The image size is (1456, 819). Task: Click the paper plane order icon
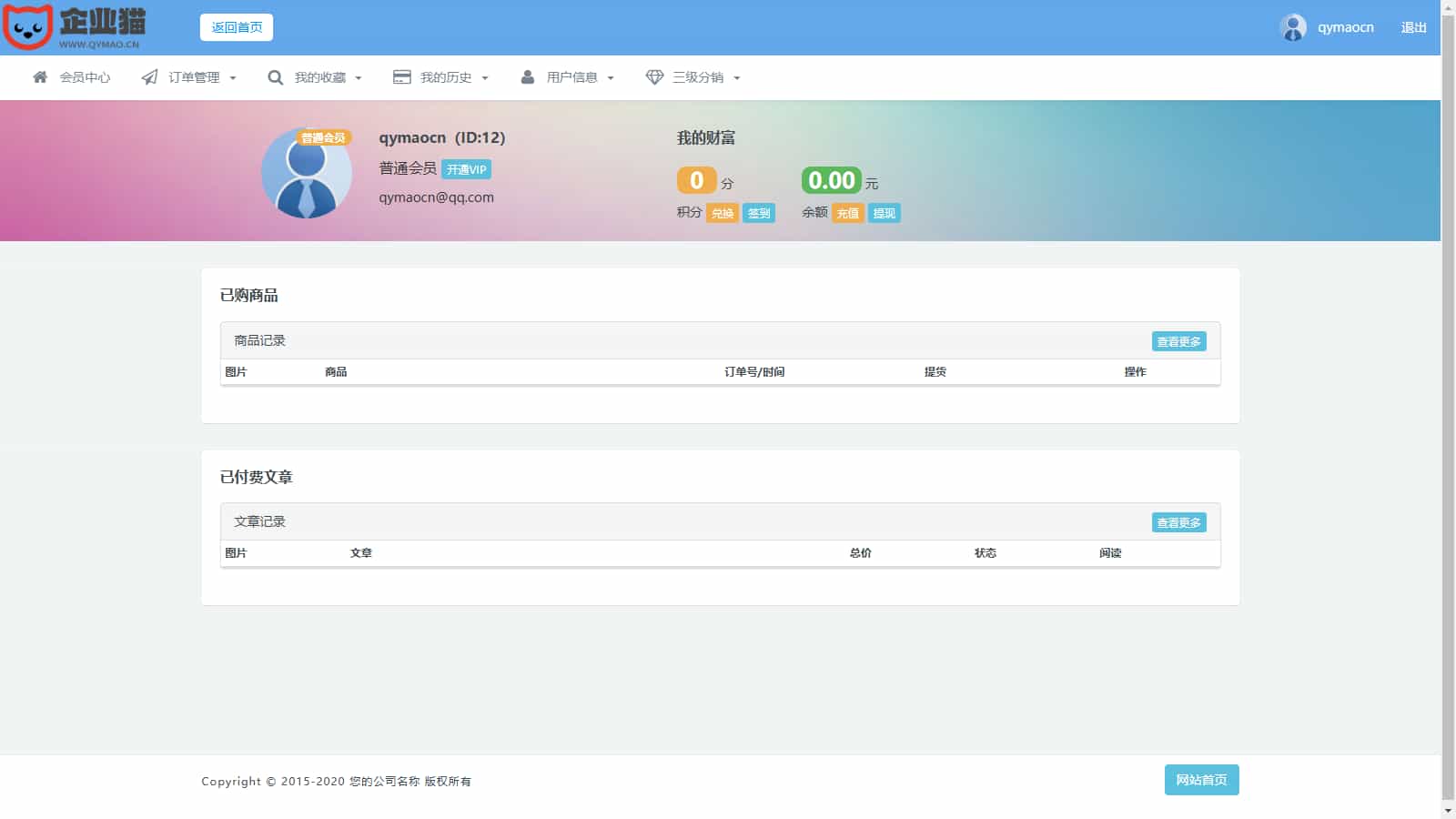(149, 77)
